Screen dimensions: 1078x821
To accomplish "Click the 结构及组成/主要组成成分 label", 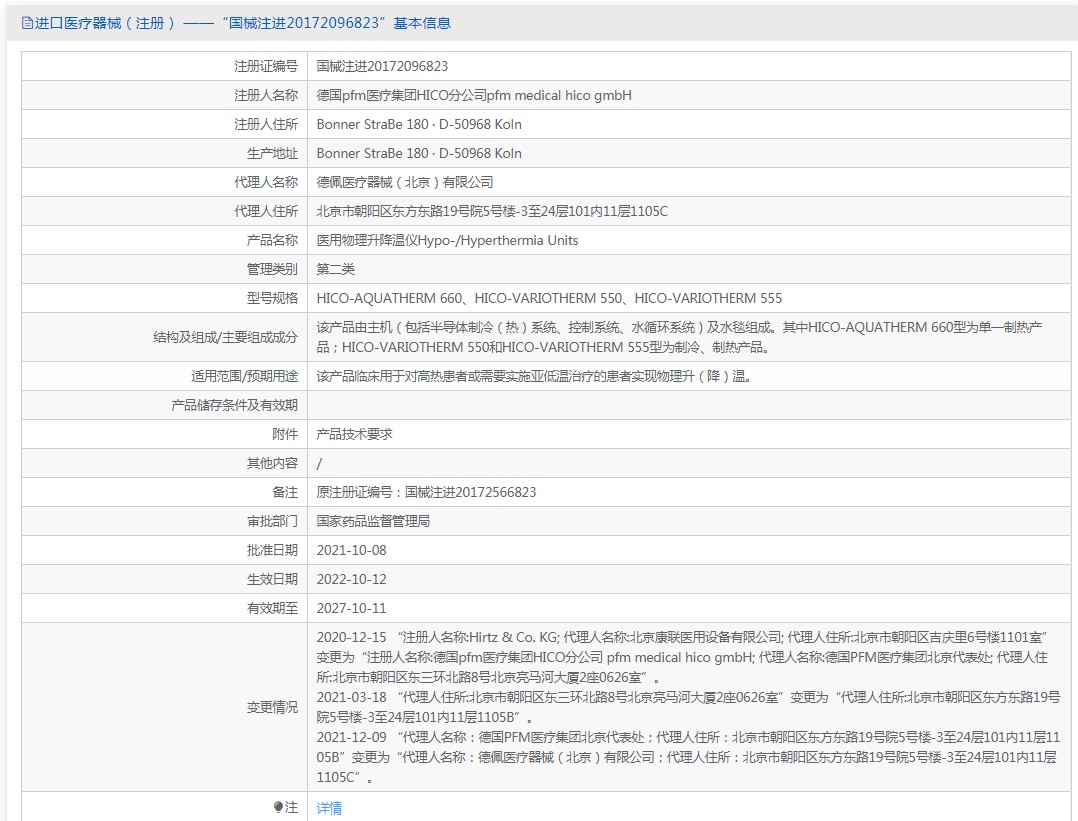I will [x=226, y=337].
